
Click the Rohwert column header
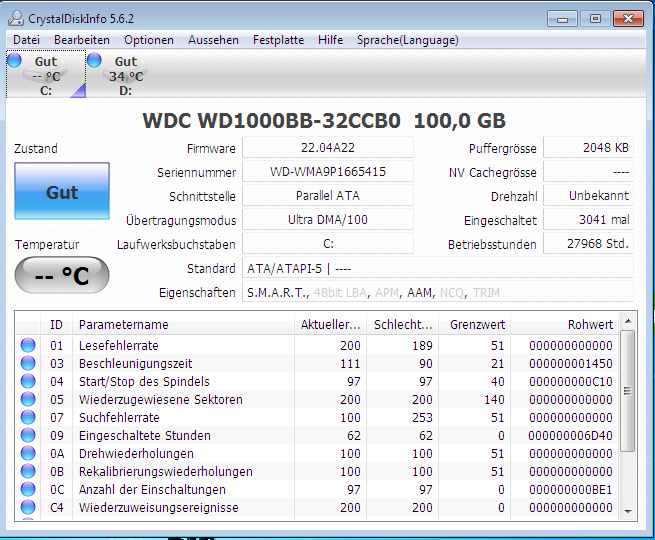(x=564, y=325)
